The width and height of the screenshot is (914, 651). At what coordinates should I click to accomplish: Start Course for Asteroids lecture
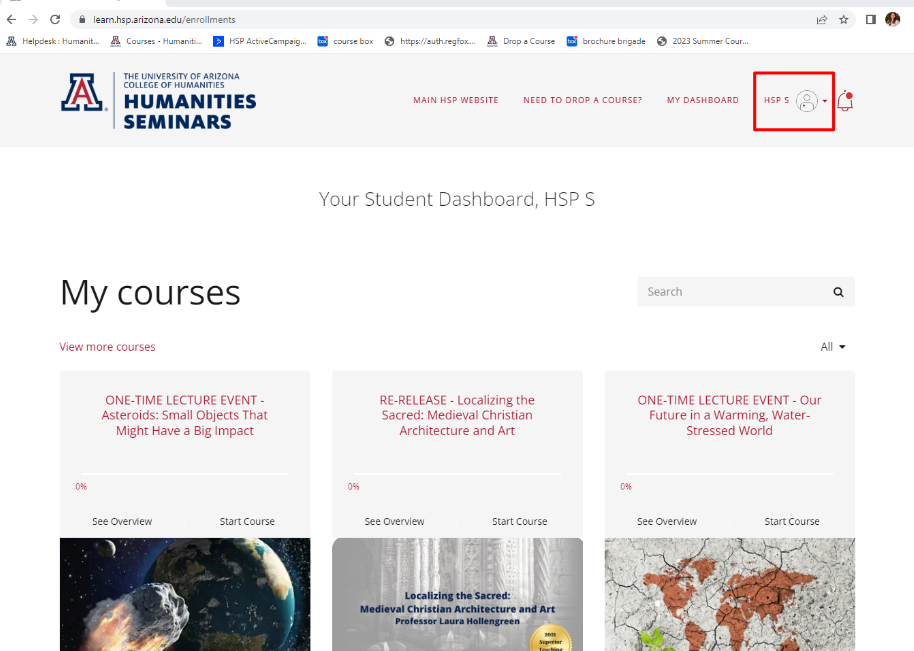[x=247, y=522]
